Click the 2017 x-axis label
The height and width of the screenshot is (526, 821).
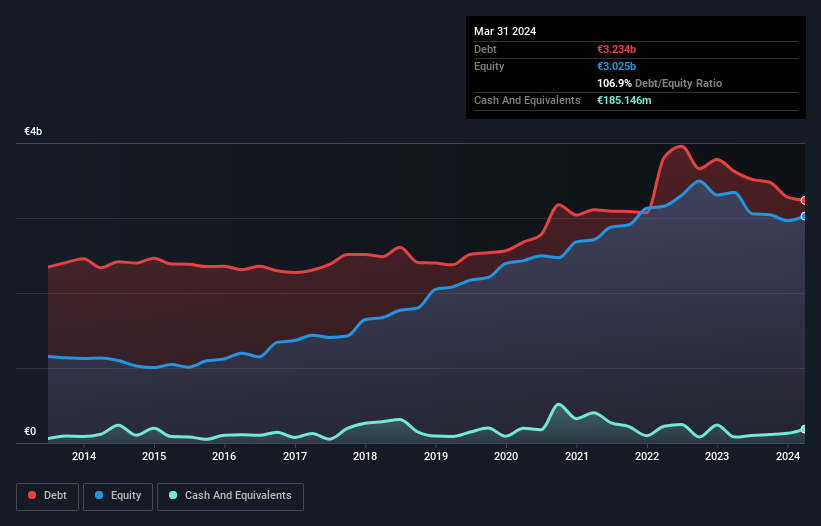pos(295,456)
